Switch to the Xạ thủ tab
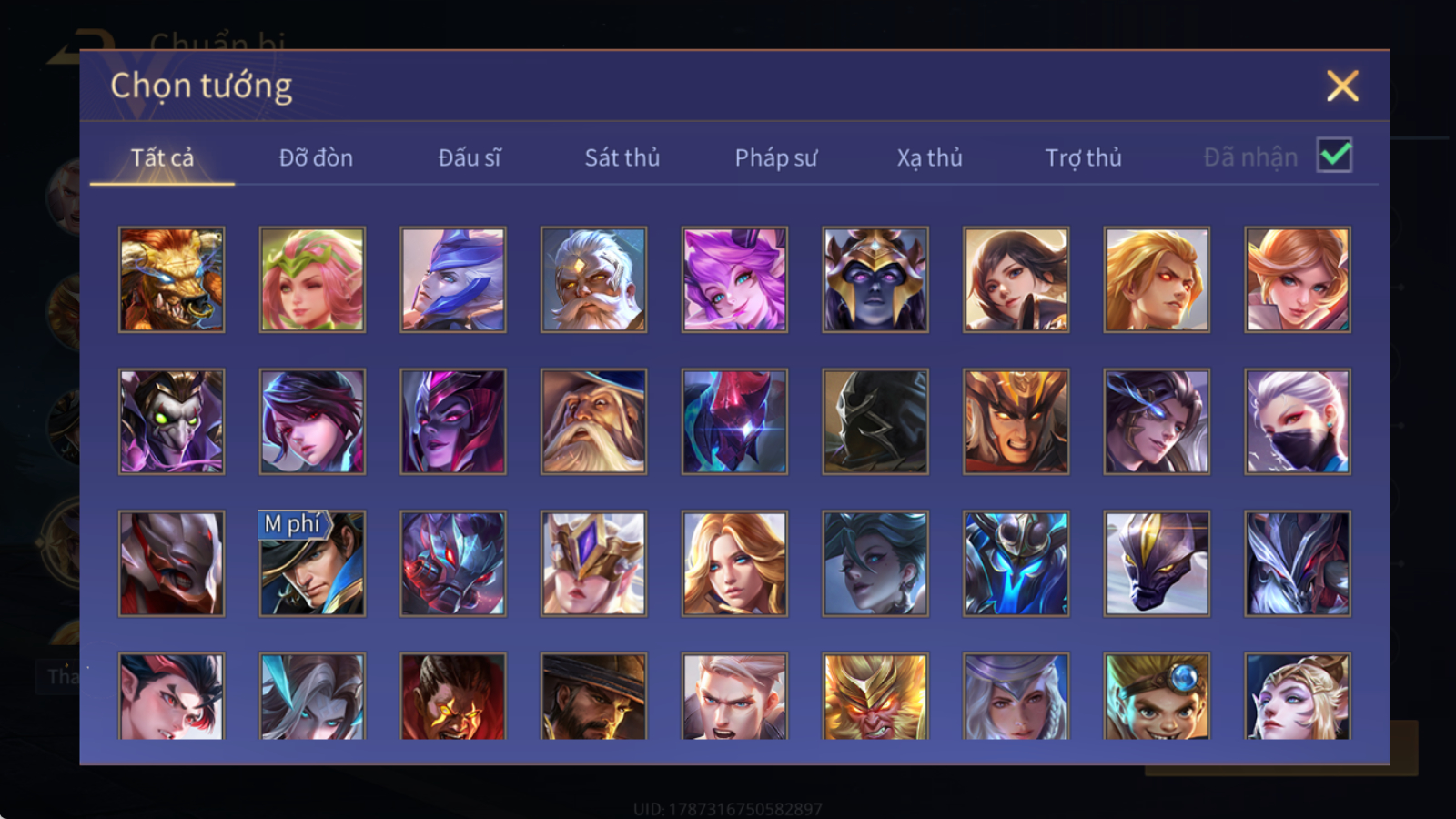The width and height of the screenshot is (1456, 819). pyautogui.click(x=929, y=157)
